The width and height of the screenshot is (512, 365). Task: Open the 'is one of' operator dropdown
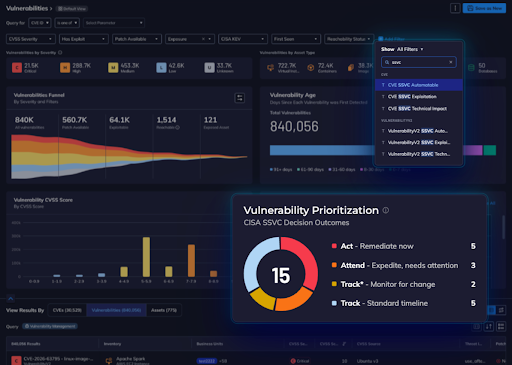point(67,23)
